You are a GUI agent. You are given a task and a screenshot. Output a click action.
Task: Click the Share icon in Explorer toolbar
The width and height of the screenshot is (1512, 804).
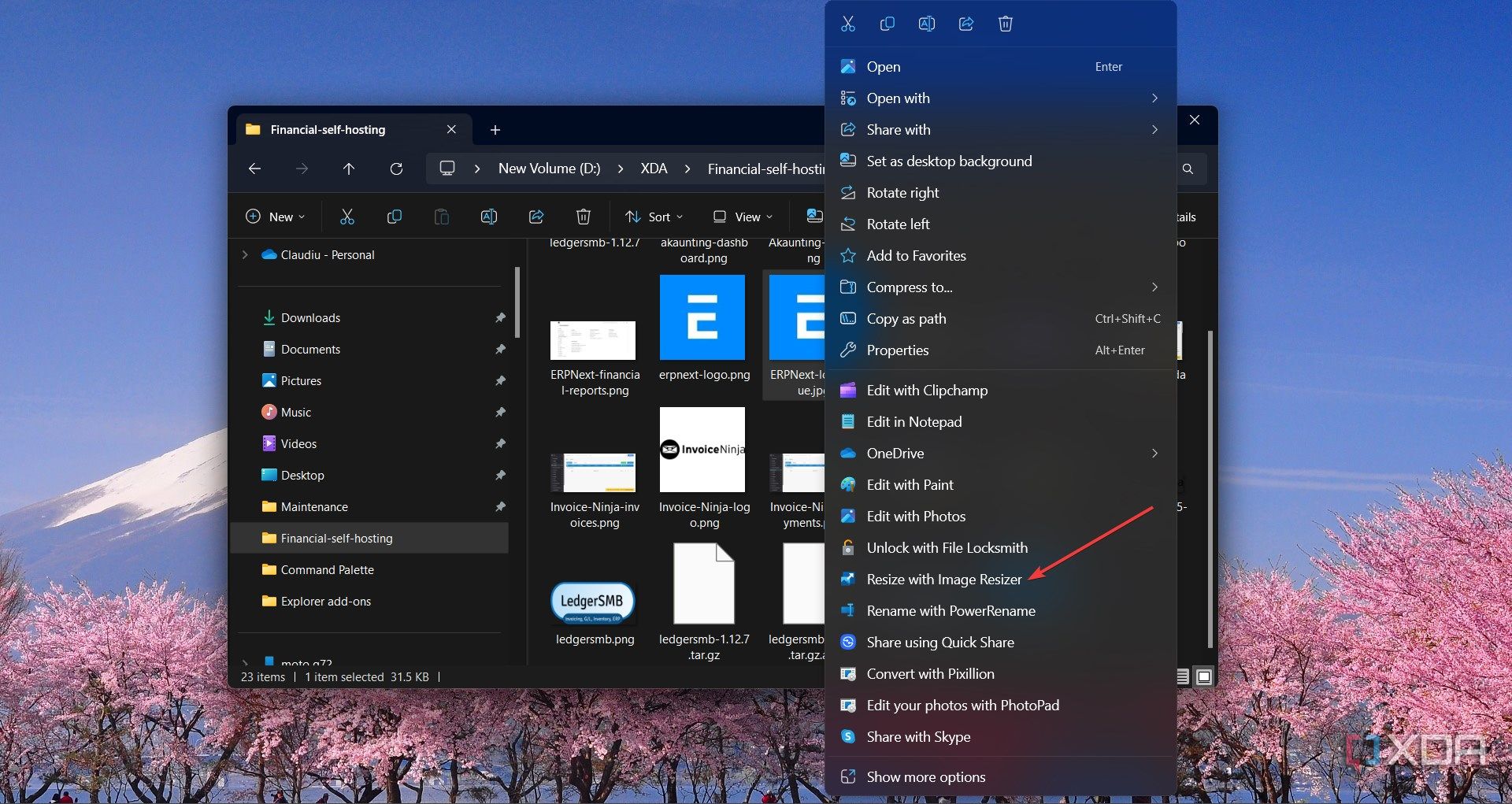point(536,217)
